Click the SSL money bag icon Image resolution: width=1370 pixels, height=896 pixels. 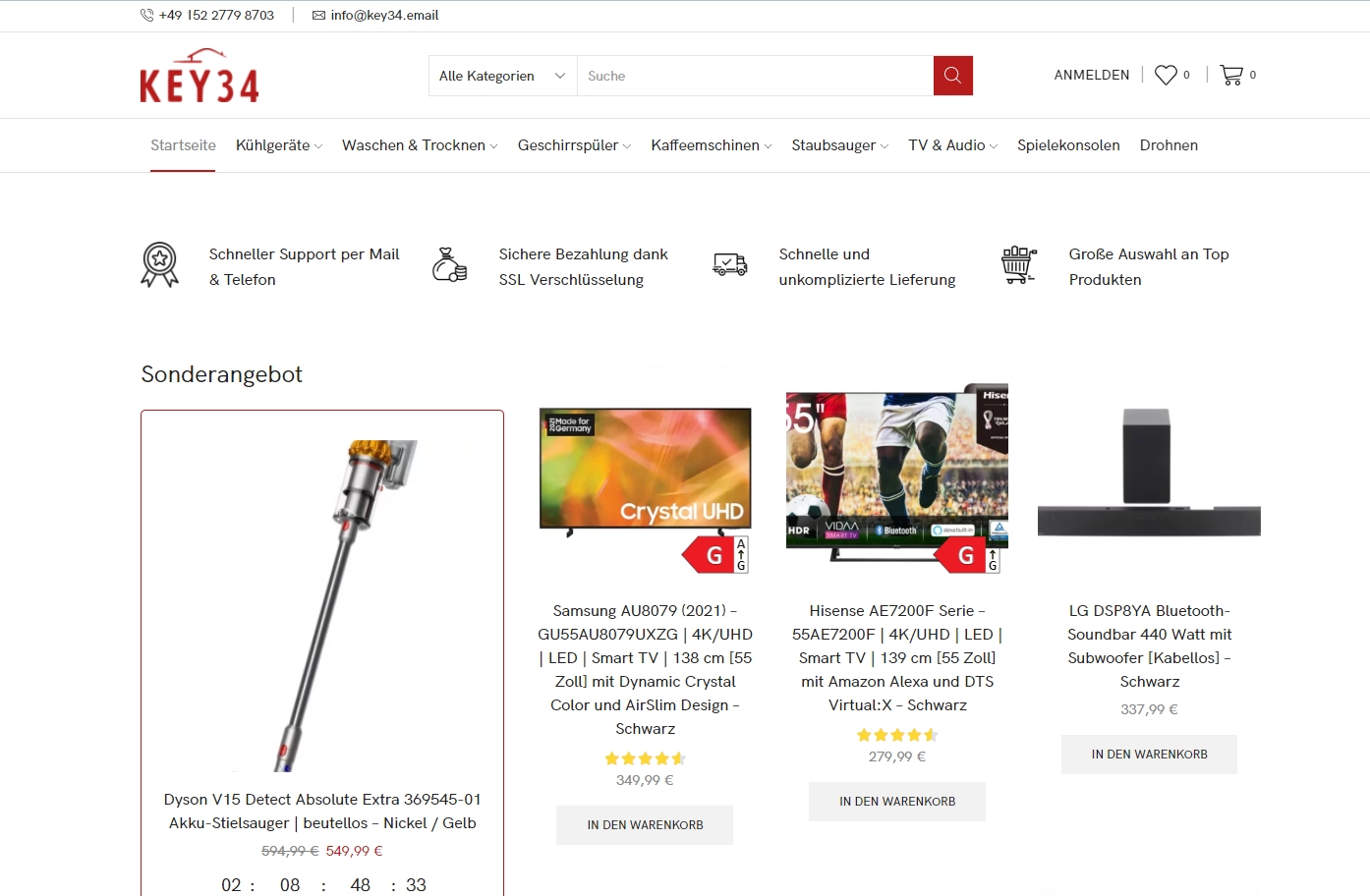[449, 265]
